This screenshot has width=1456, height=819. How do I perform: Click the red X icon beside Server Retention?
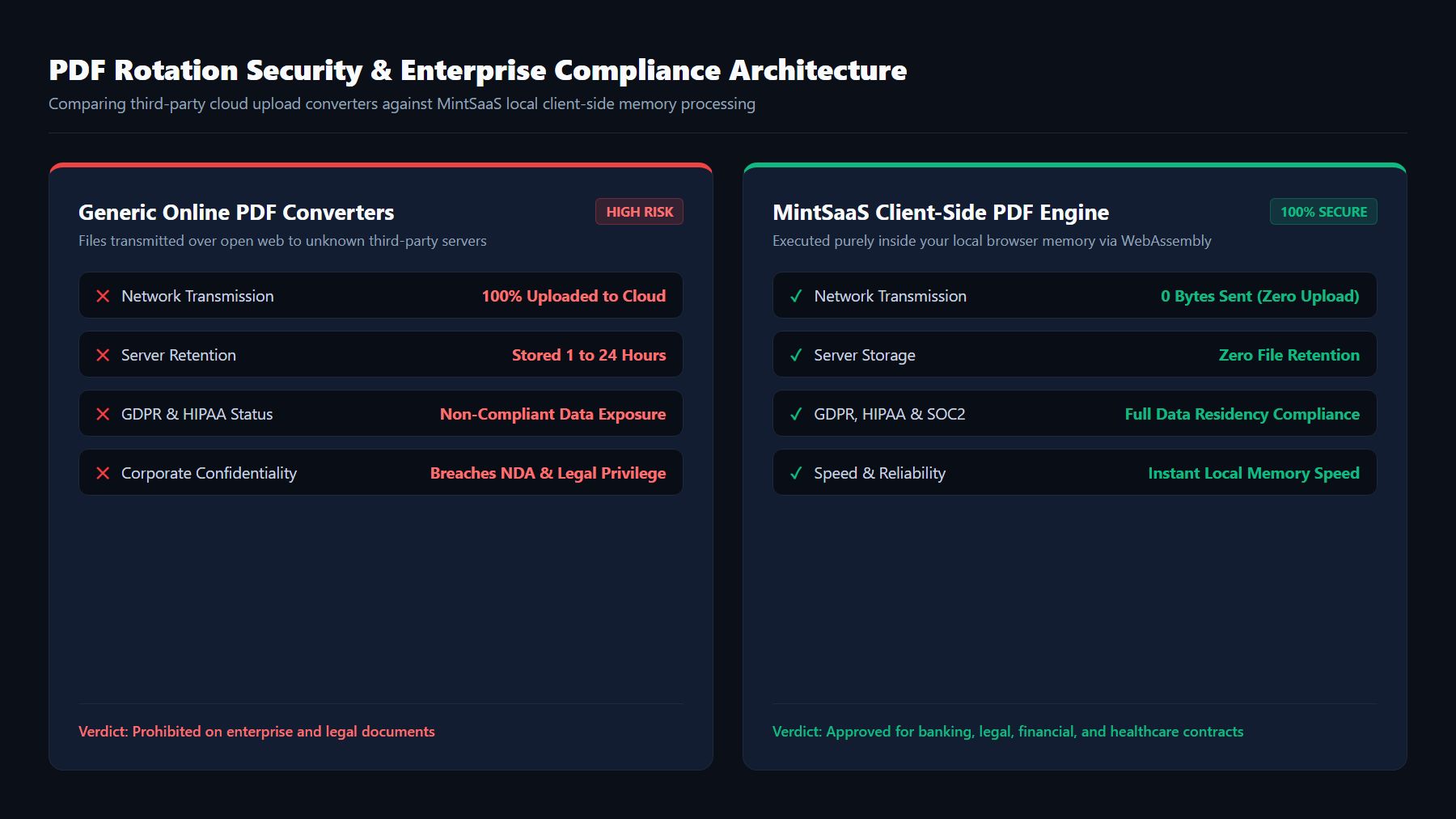coord(103,355)
